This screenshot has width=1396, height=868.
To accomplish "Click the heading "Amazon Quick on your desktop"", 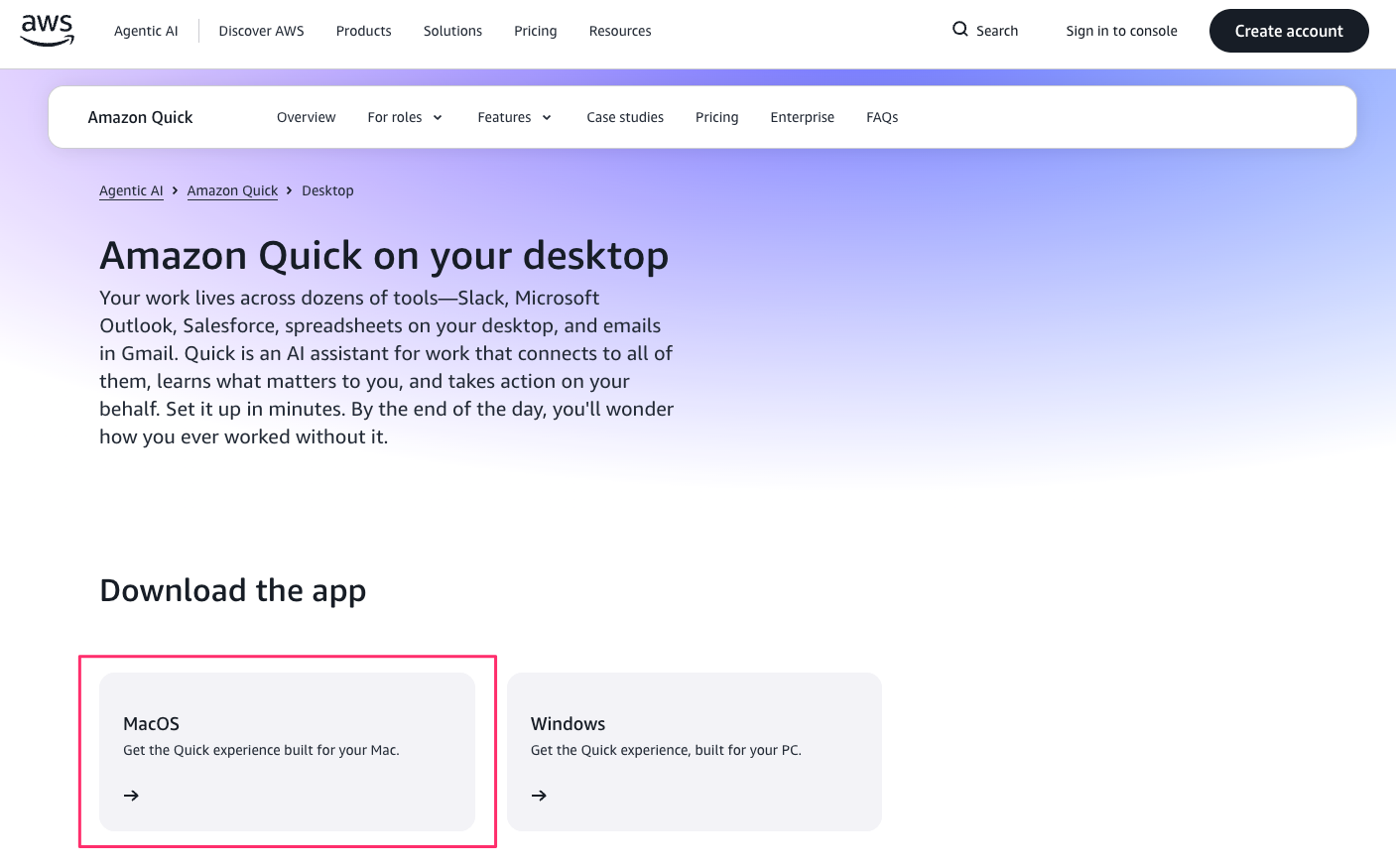I will click(384, 256).
